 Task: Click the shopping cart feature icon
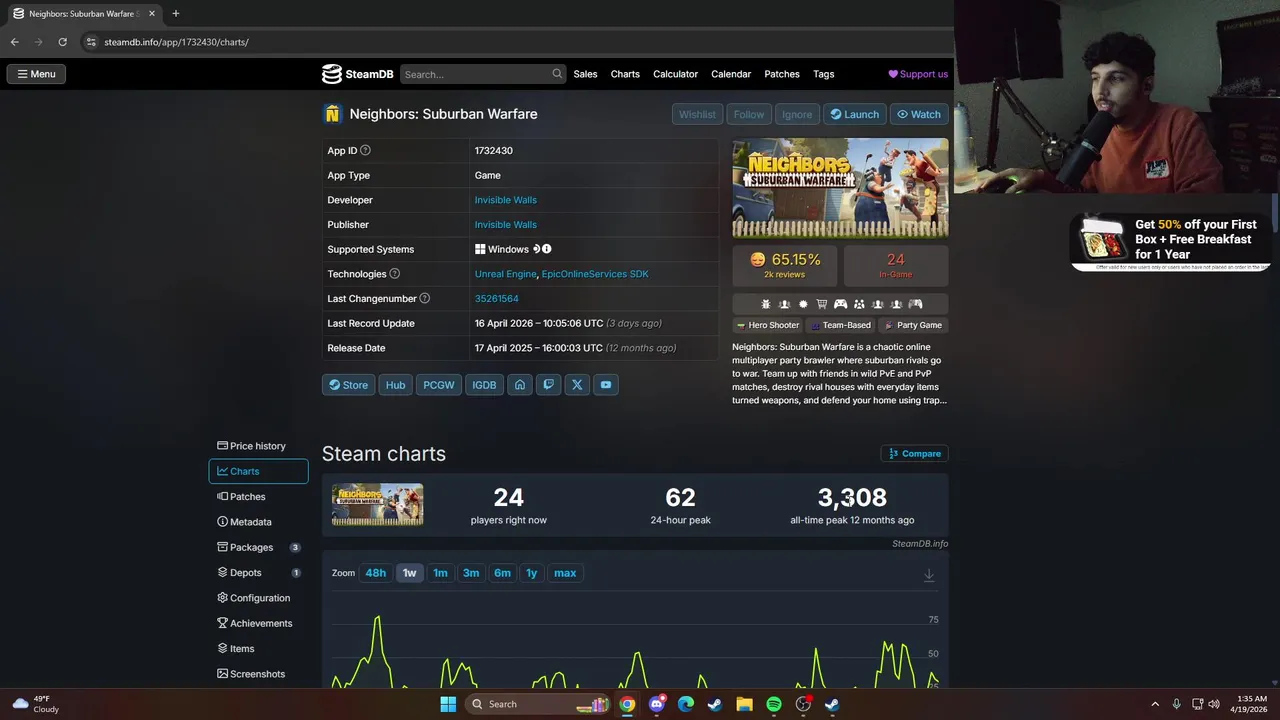point(822,304)
